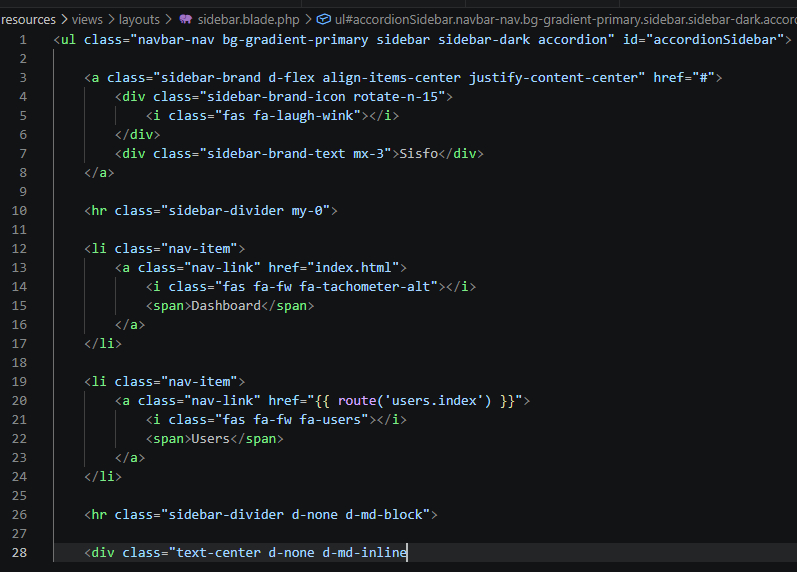Expand the chevron after resources breadcrumb
Image resolution: width=797 pixels, height=572 pixels.
coord(64,20)
